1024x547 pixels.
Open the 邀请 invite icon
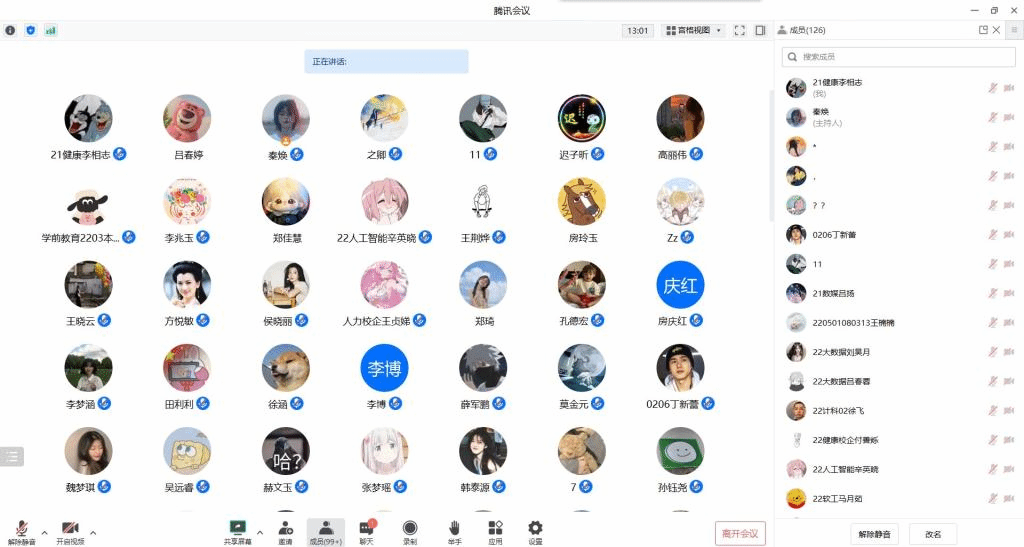pyautogui.click(x=285, y=529)
